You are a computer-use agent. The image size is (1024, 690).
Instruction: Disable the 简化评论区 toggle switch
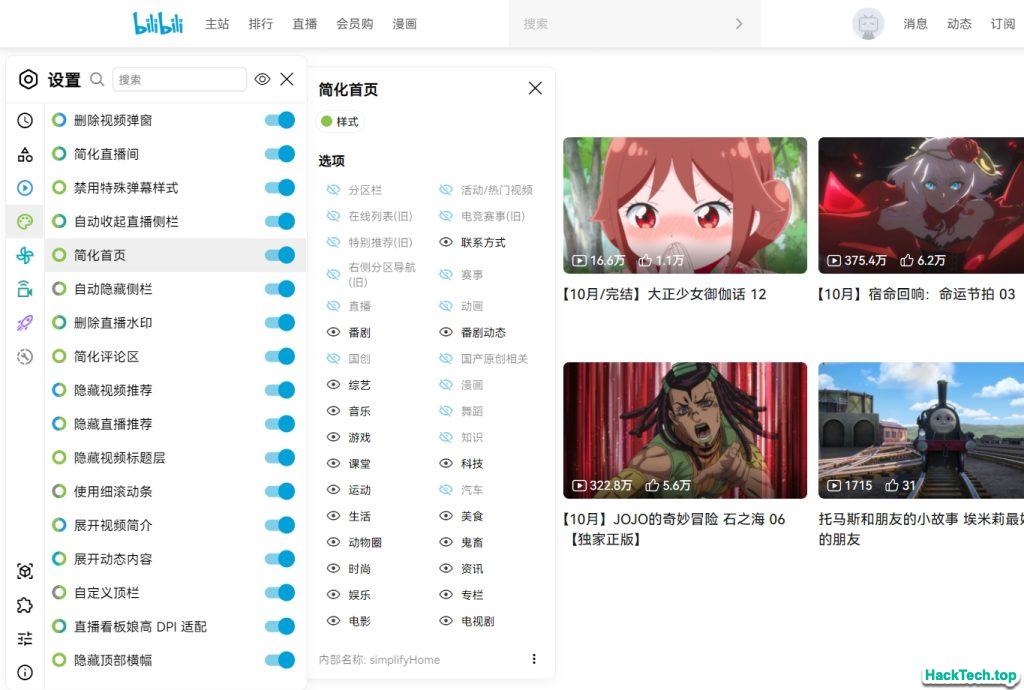(x=280, y=356)
